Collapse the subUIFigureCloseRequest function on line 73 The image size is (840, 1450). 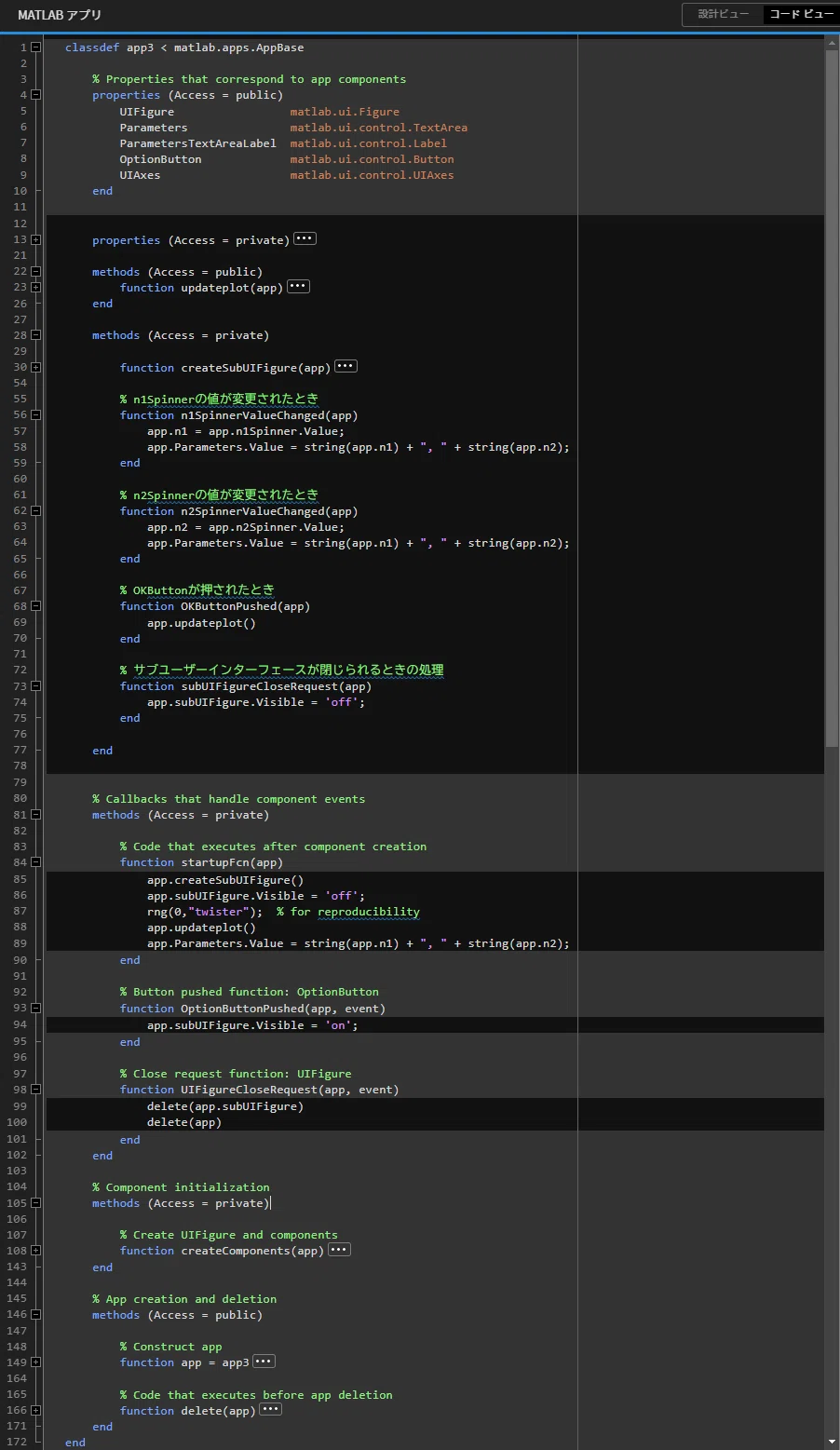pyautogui.click(x=36, y=685)
